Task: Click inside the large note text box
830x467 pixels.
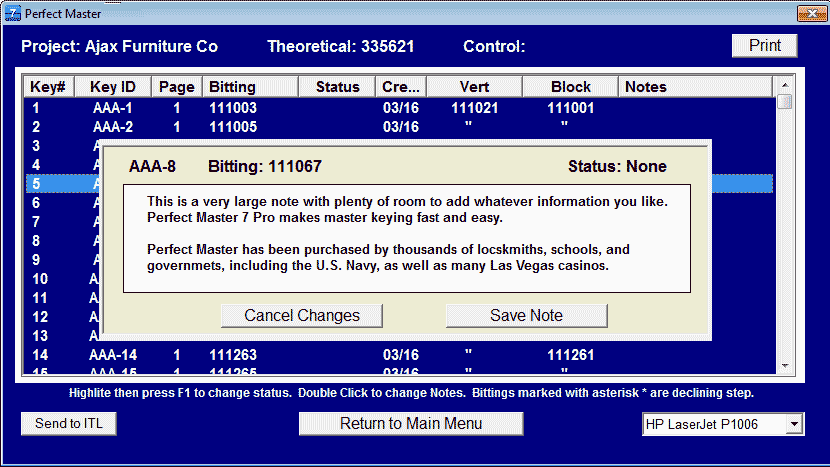Action: [x=407, y=238]
